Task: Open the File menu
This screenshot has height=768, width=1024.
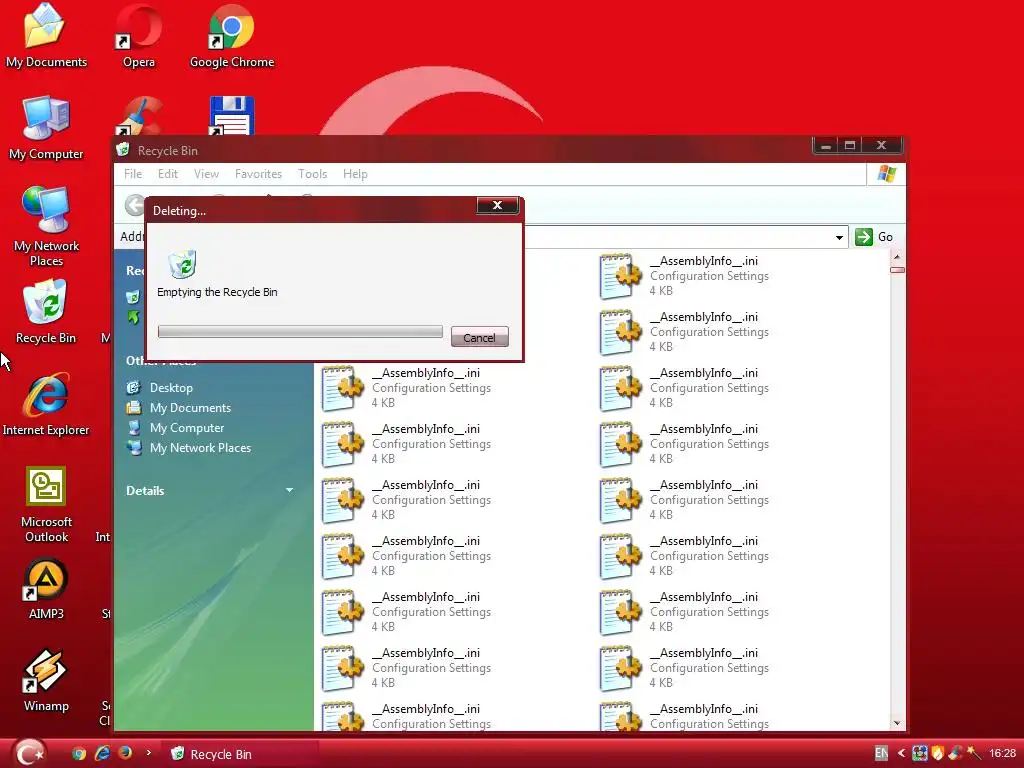Action: [x=133, y=174]
